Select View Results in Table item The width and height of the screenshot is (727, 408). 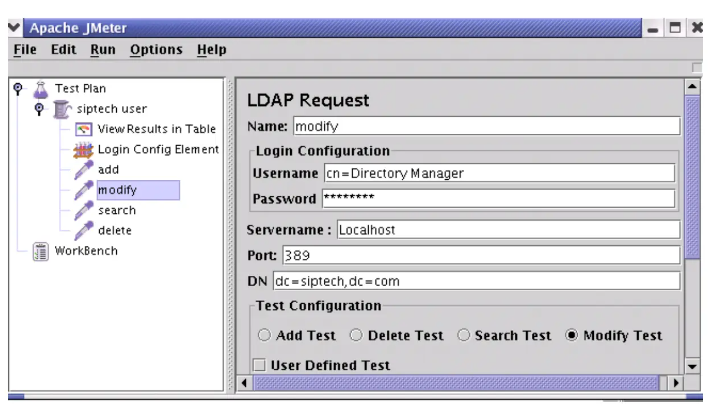[x=157, y=129]
